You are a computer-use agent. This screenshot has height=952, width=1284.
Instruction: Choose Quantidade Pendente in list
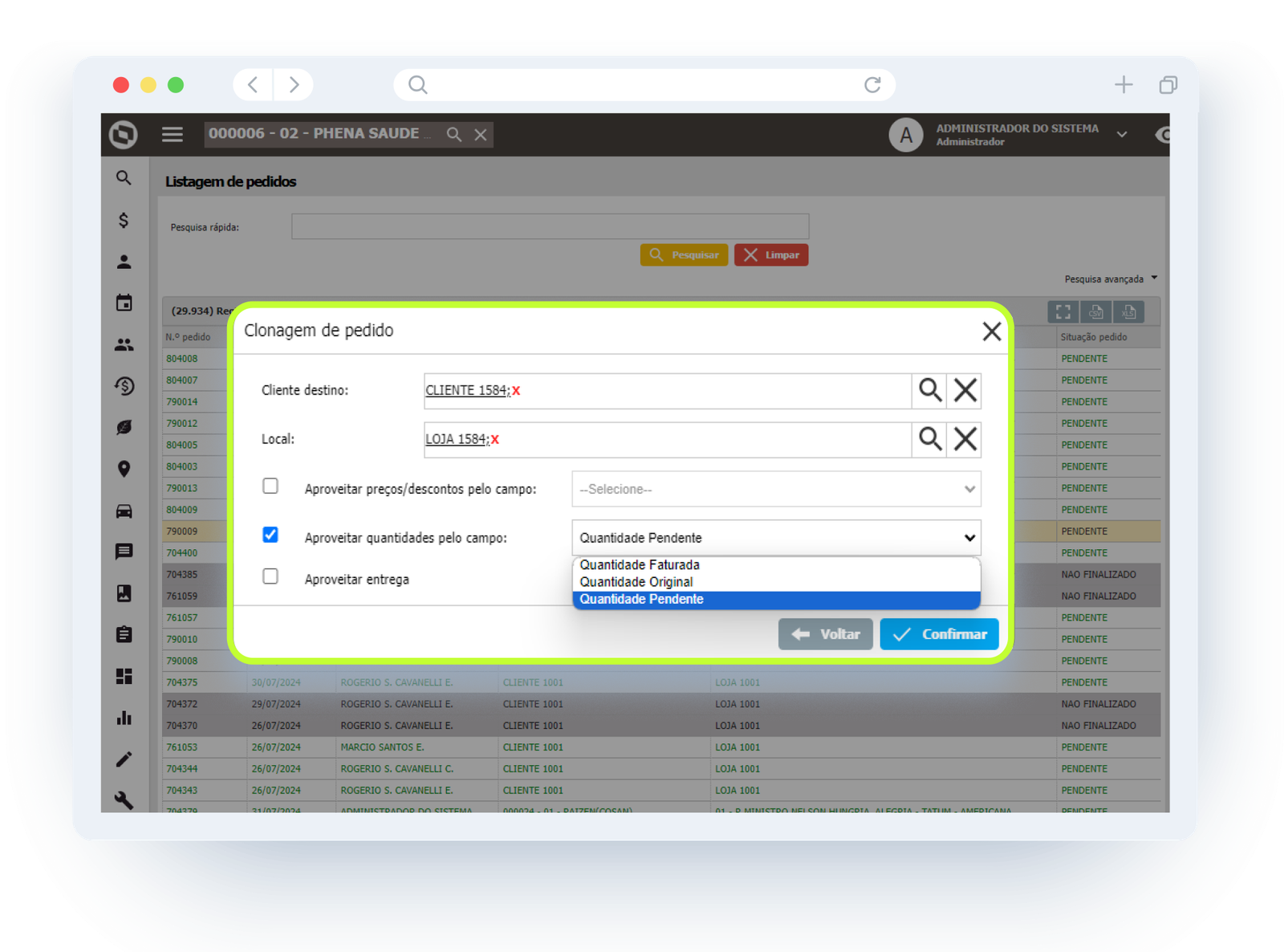(x=776, y=600)
